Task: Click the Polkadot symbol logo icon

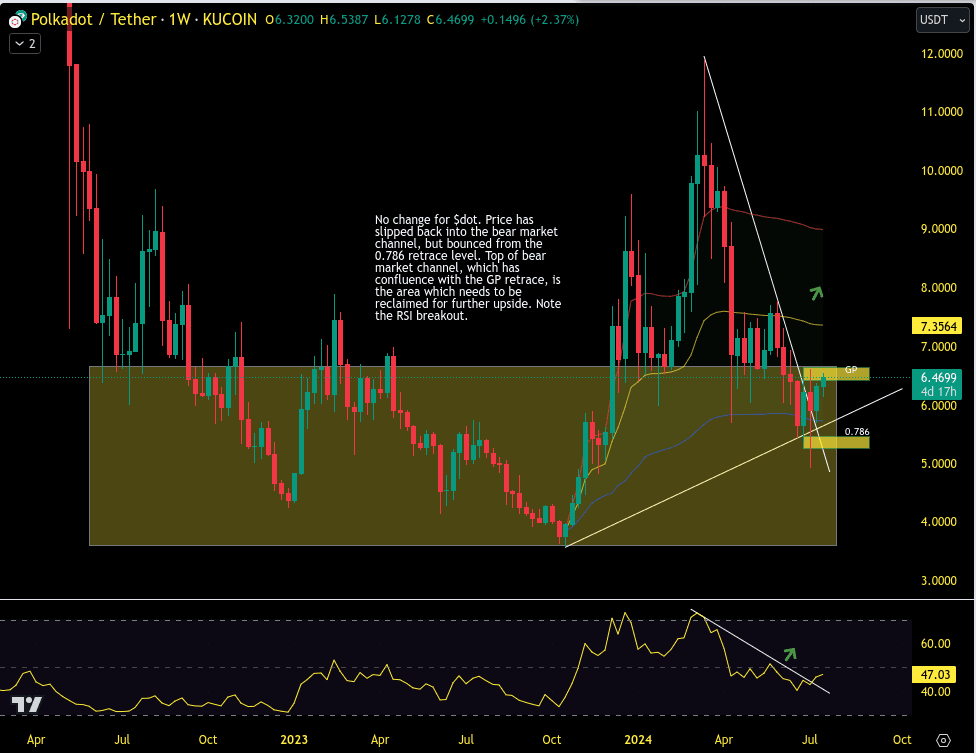Action: (17, 20)
